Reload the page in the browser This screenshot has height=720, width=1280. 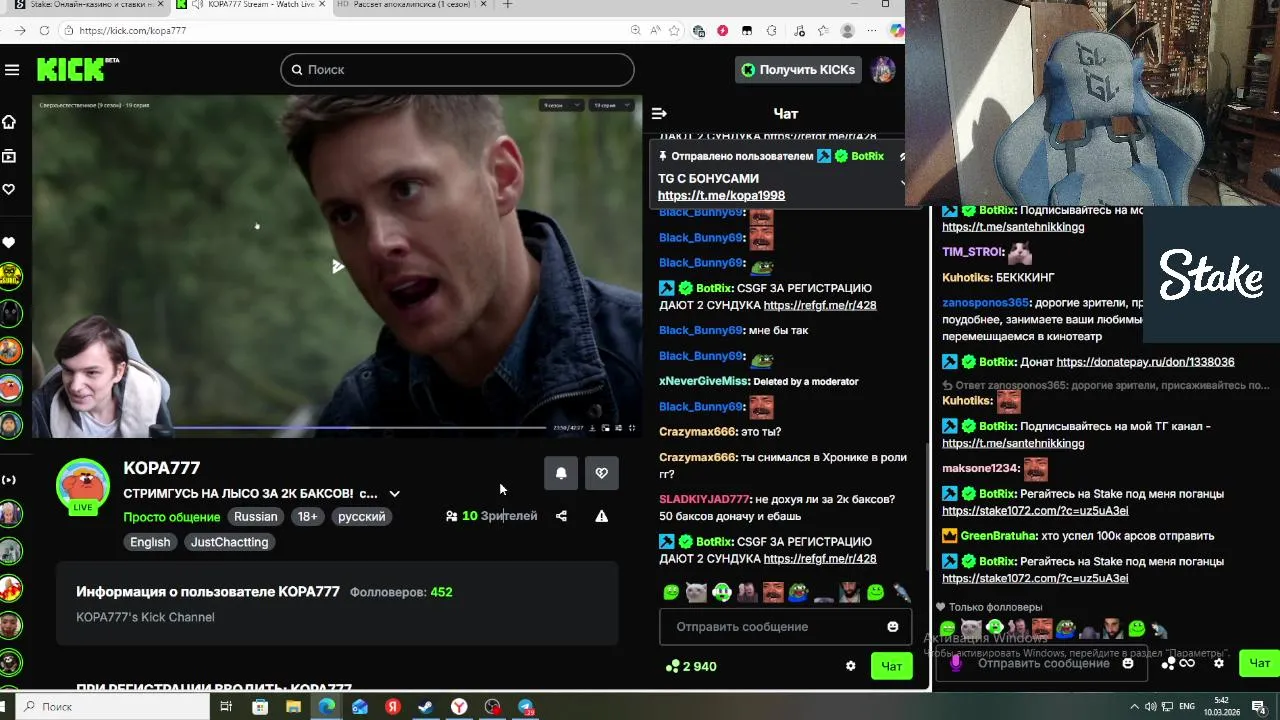44,30
